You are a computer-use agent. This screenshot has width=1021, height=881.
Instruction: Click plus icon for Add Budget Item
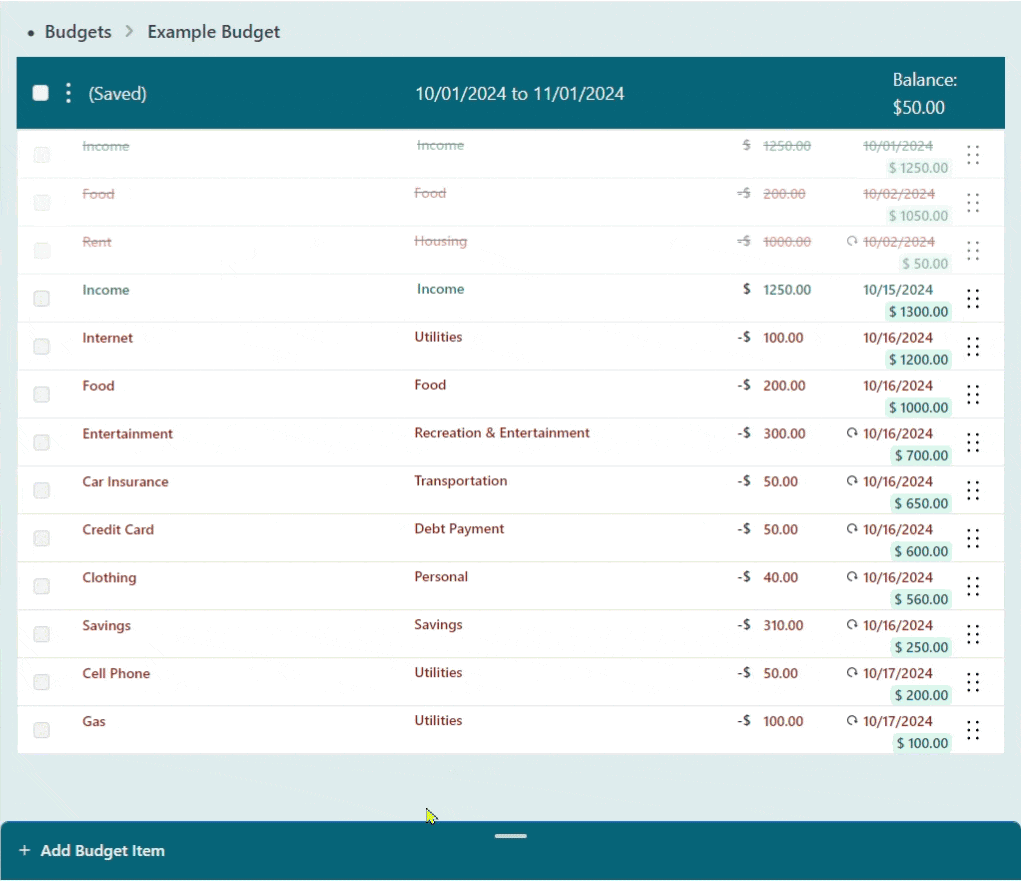pyautogui.click(x=24, y=851)
